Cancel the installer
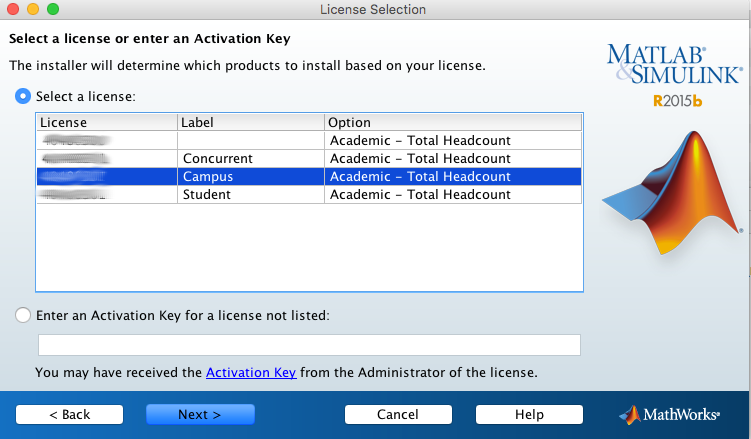751x439 pixels. [398, 414]
